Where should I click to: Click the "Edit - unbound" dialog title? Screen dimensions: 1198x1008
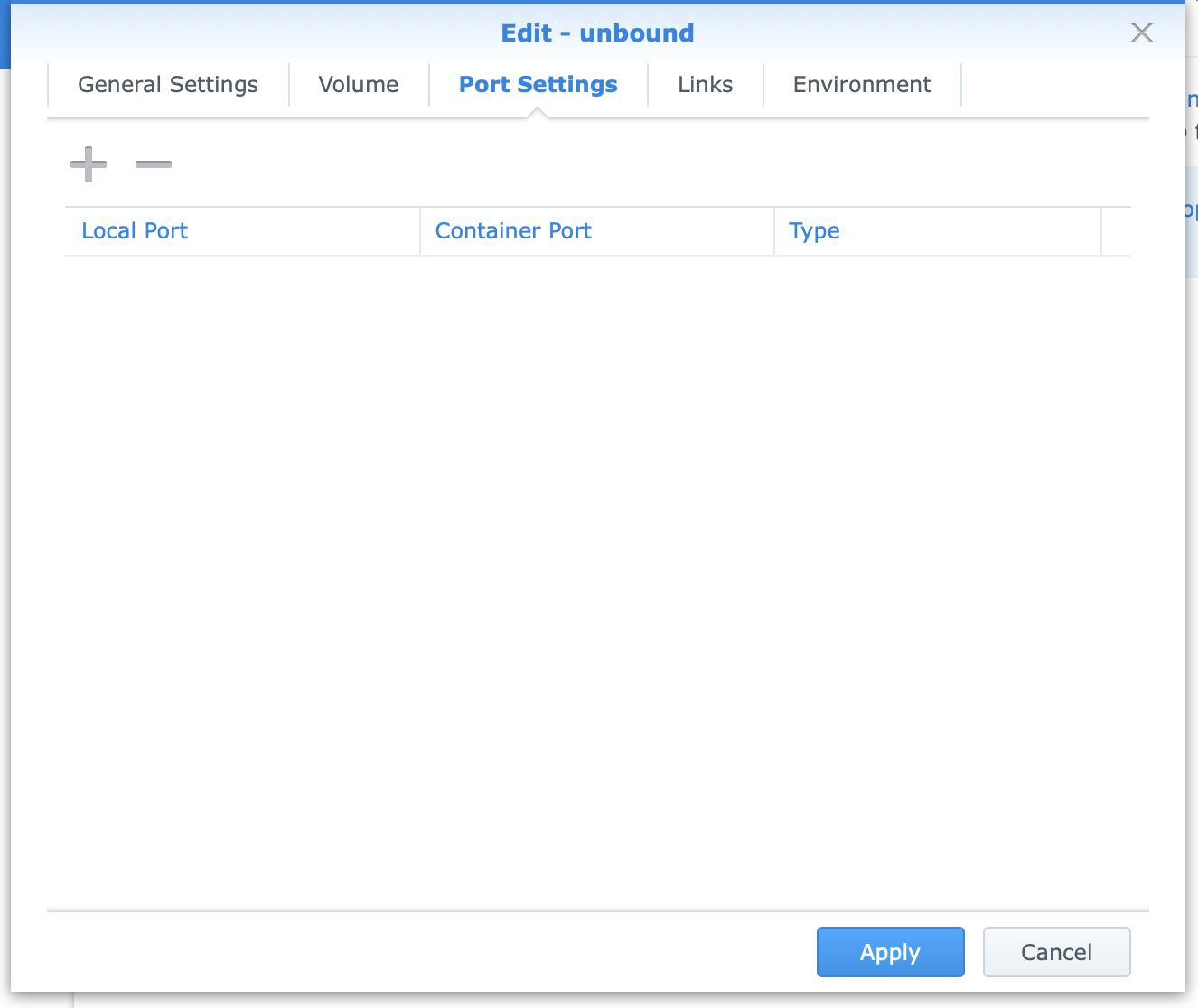[x=597, y=33]
